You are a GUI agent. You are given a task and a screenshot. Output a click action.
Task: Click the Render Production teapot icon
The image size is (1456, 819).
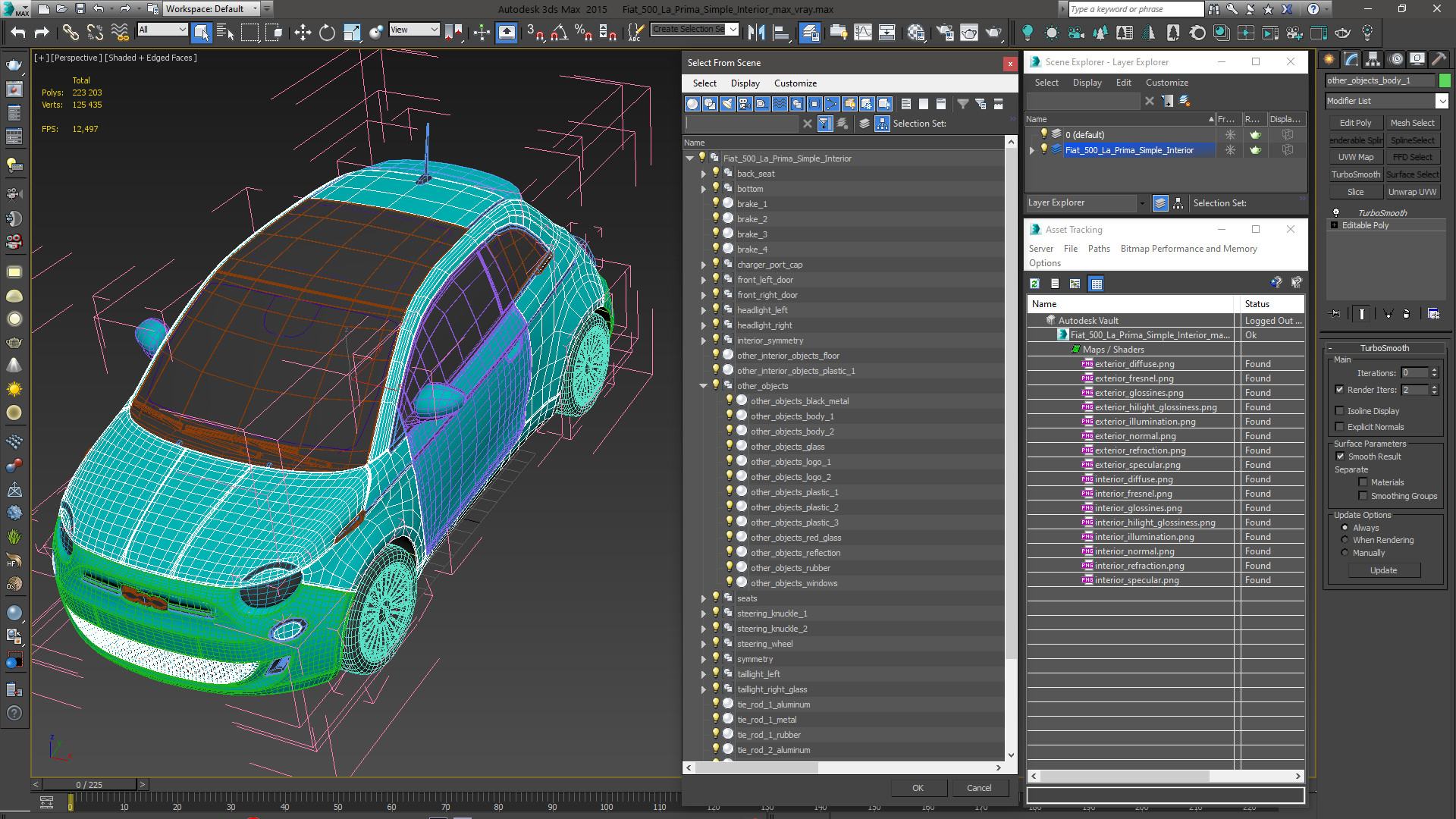pos(993,33)
